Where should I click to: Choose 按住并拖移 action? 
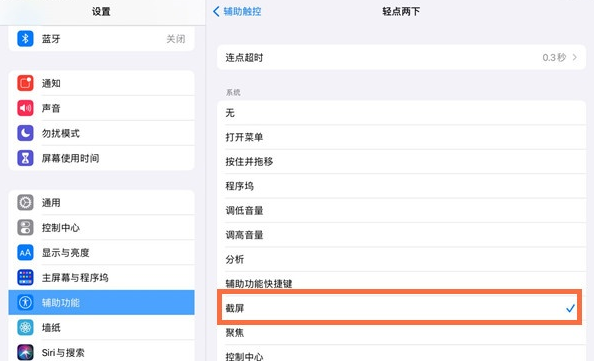coord(402,161)
